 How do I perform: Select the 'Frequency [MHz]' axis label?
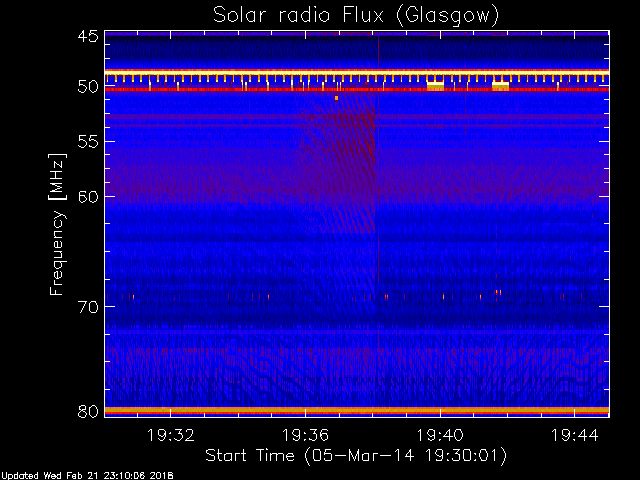pos(57,224)
